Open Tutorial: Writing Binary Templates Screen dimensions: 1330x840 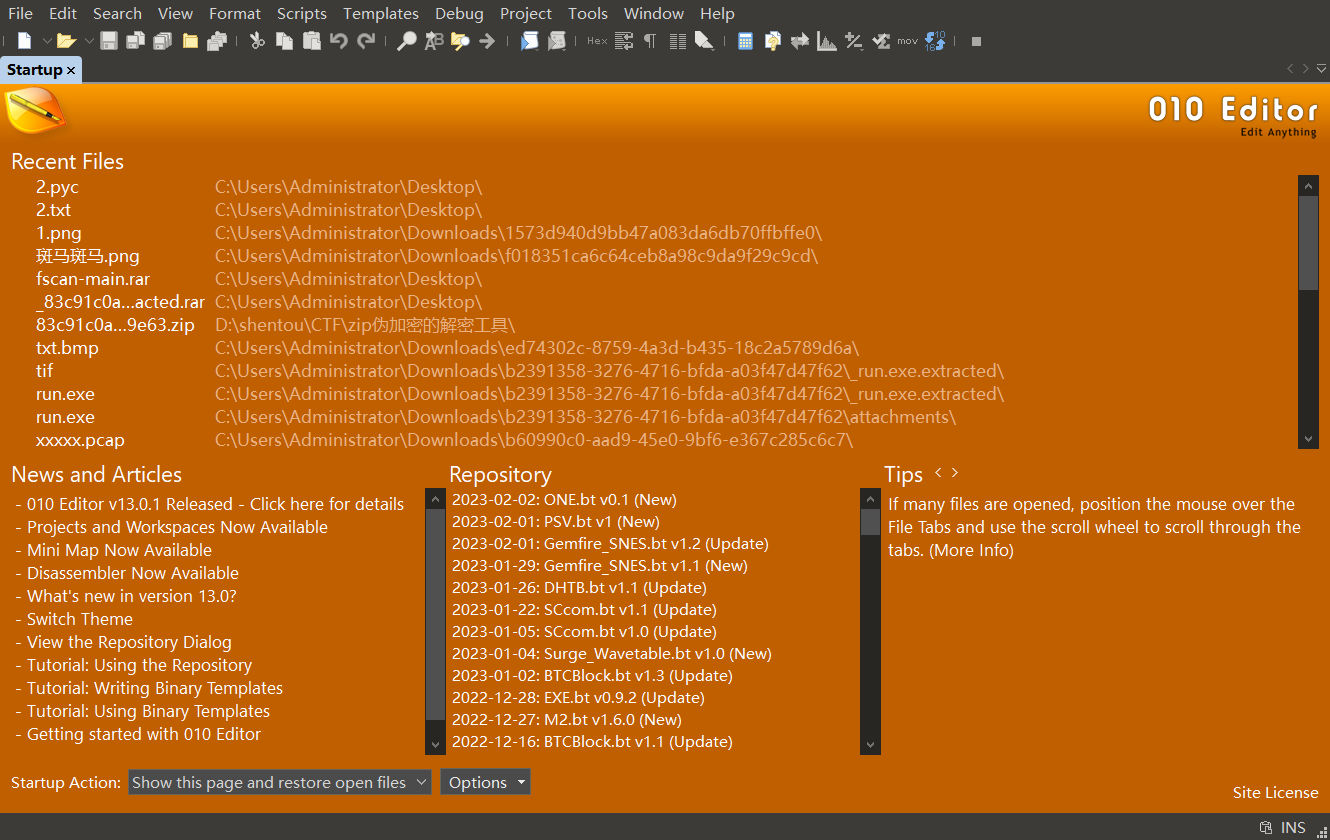[155, 688]
